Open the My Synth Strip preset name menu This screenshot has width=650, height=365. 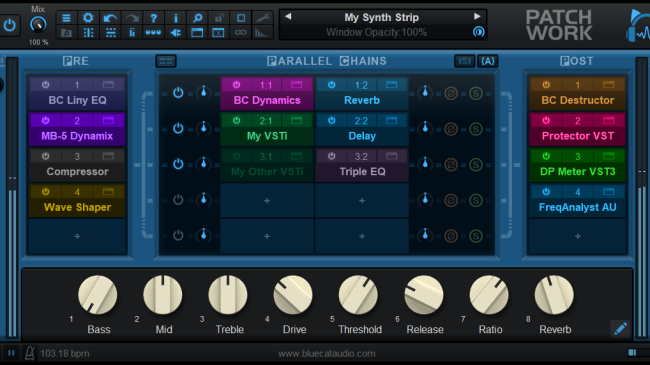click(x=381, y=17)
